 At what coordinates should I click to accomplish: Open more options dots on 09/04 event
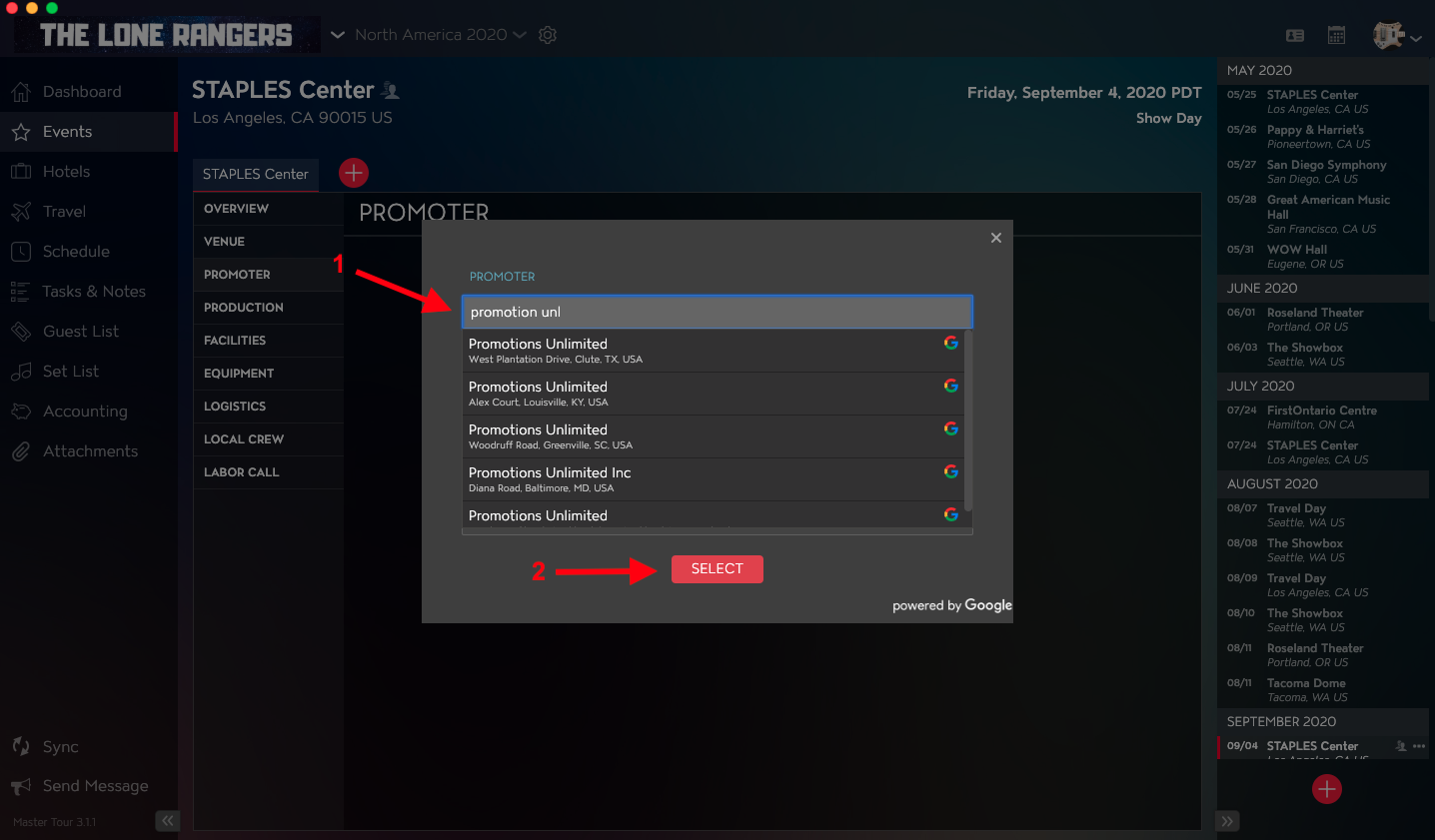[x=1419, y=746]
